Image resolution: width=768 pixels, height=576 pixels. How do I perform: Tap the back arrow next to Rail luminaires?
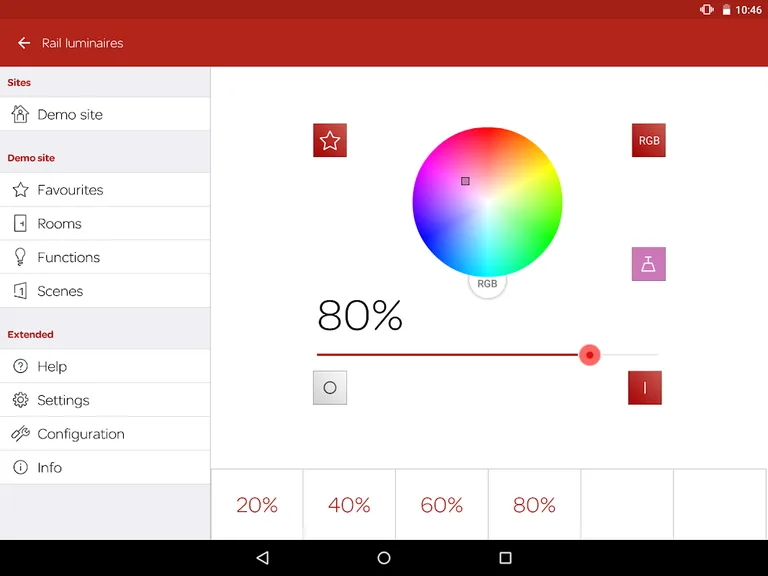pyautogui.click(x=24, y=43)
